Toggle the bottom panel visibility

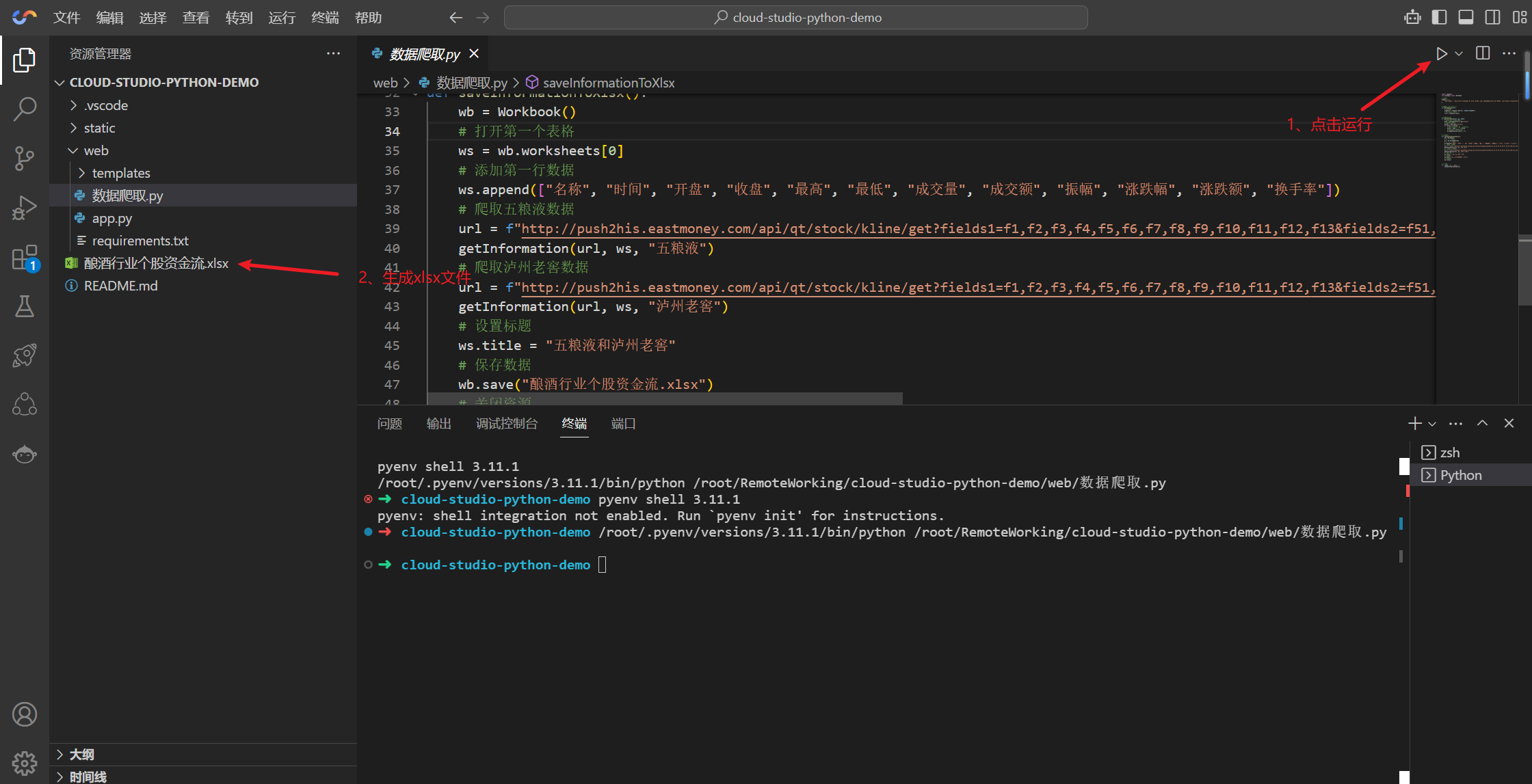click(1466, 18)
